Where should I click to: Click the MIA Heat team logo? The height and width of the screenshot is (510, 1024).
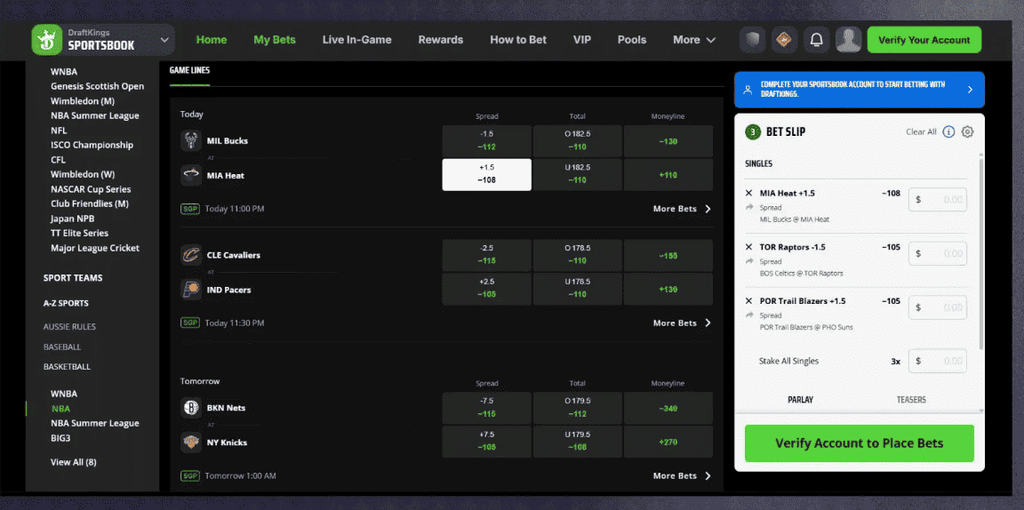(x=191, y=175)
